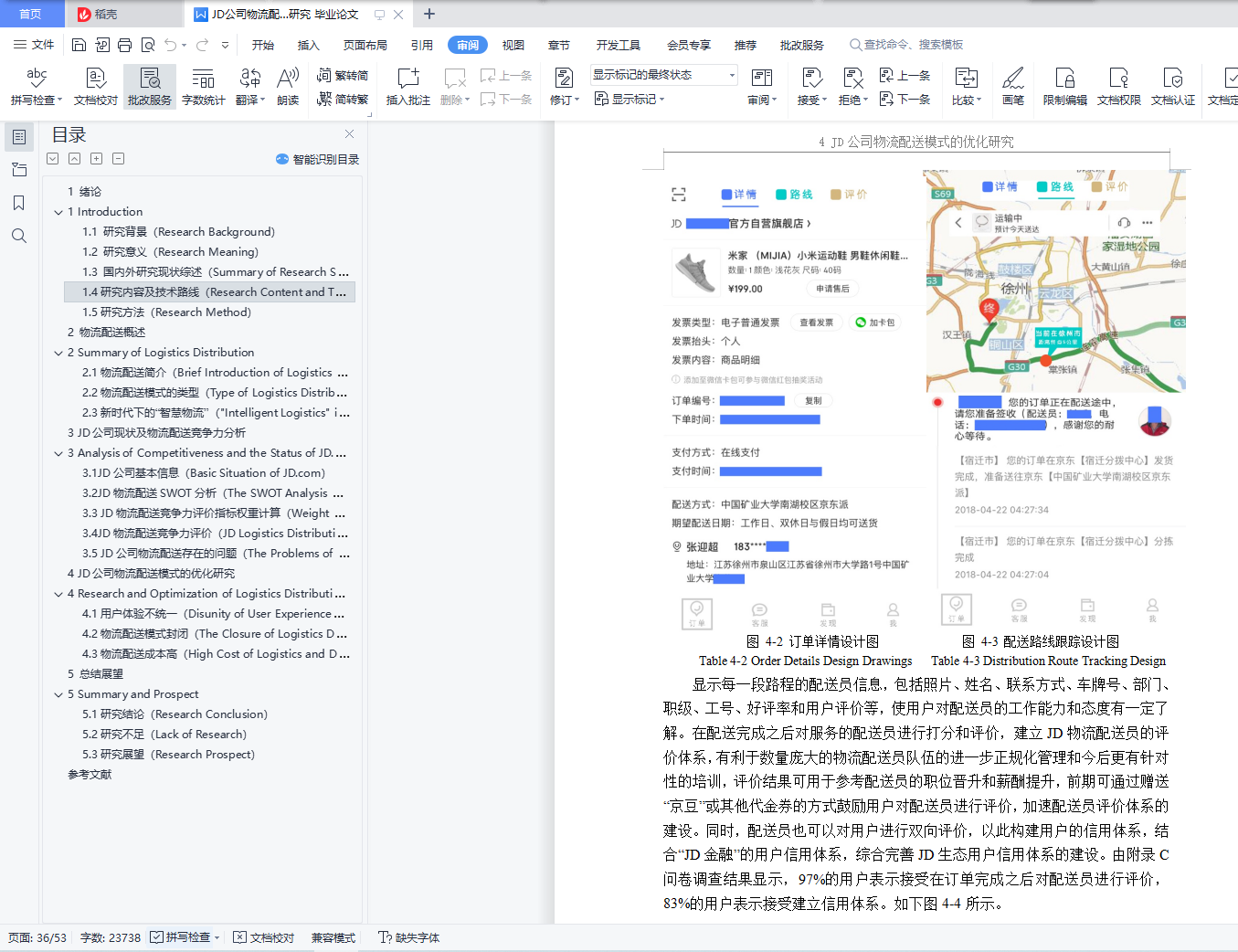
Task: Click the 页面: 36/53 status bar entry
Action: (x=37, y=937)
